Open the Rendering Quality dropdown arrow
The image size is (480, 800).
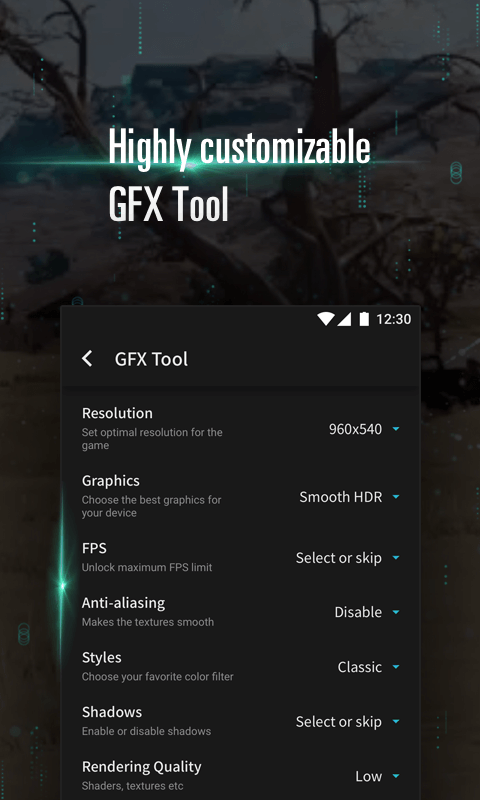pos(396,777)
